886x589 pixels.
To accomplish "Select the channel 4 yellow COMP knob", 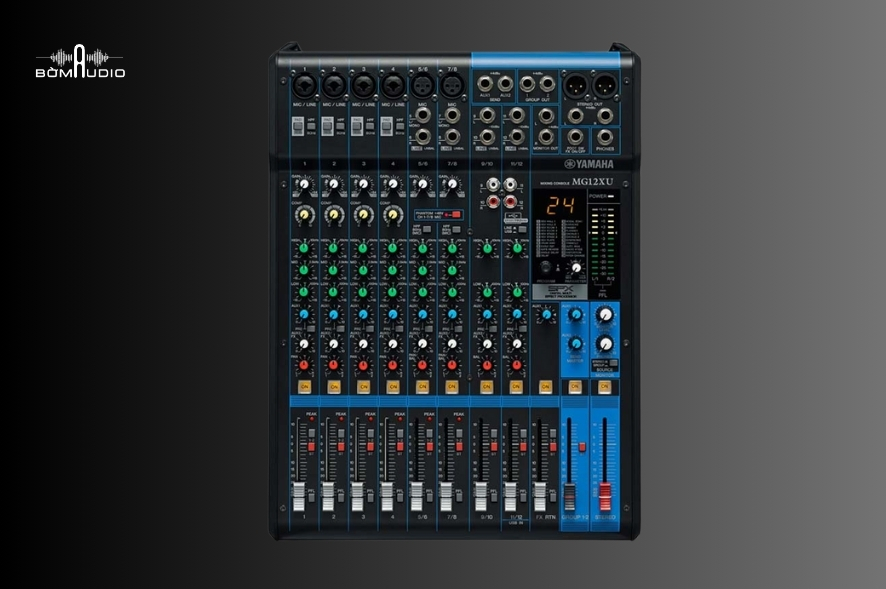I will point(392,215).
